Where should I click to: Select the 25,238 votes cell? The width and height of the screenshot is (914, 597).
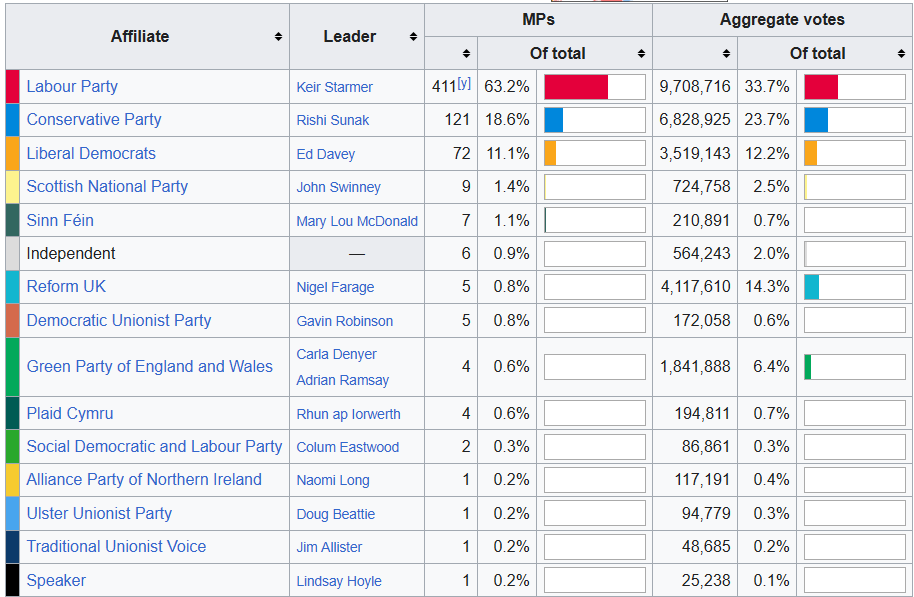695,580
